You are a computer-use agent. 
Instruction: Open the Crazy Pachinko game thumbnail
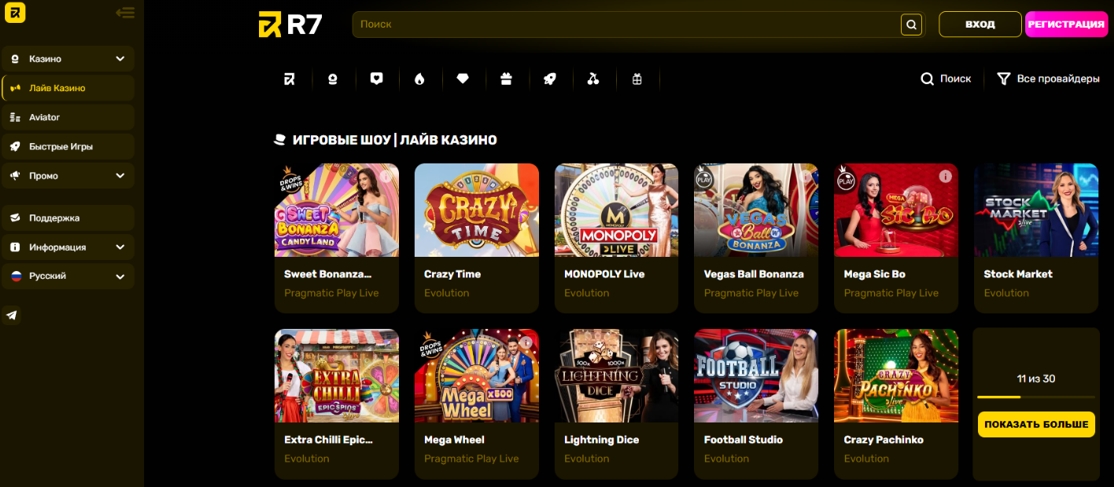(x=896, y=376)
